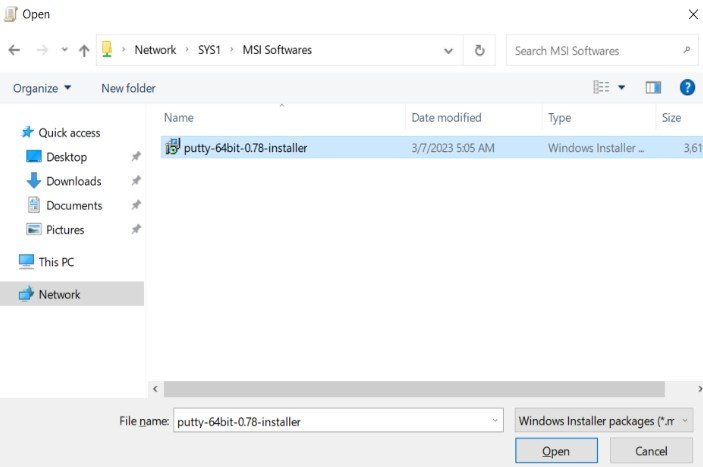Click the Desktop folder icon
703x467 pixels.
pyautogui.click(x=34, y=156)
